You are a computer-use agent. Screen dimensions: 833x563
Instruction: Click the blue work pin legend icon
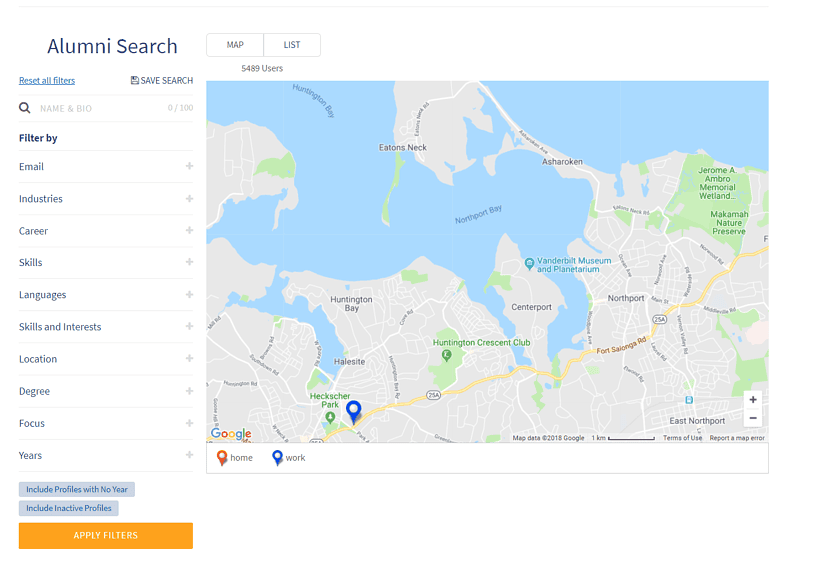tap(277, 458)
